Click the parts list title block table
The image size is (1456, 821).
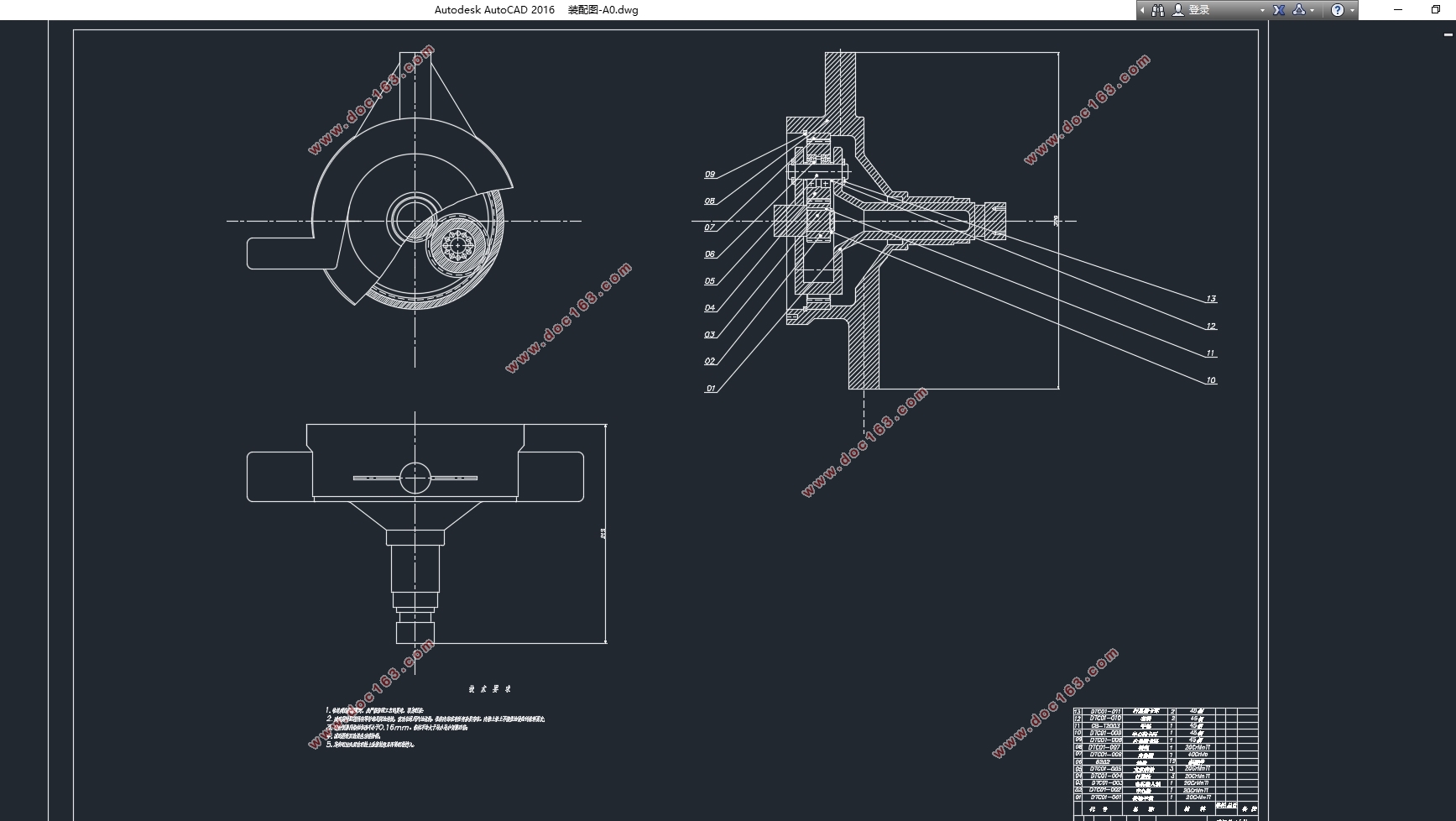pyautogui.click(x=1166, y=764)
